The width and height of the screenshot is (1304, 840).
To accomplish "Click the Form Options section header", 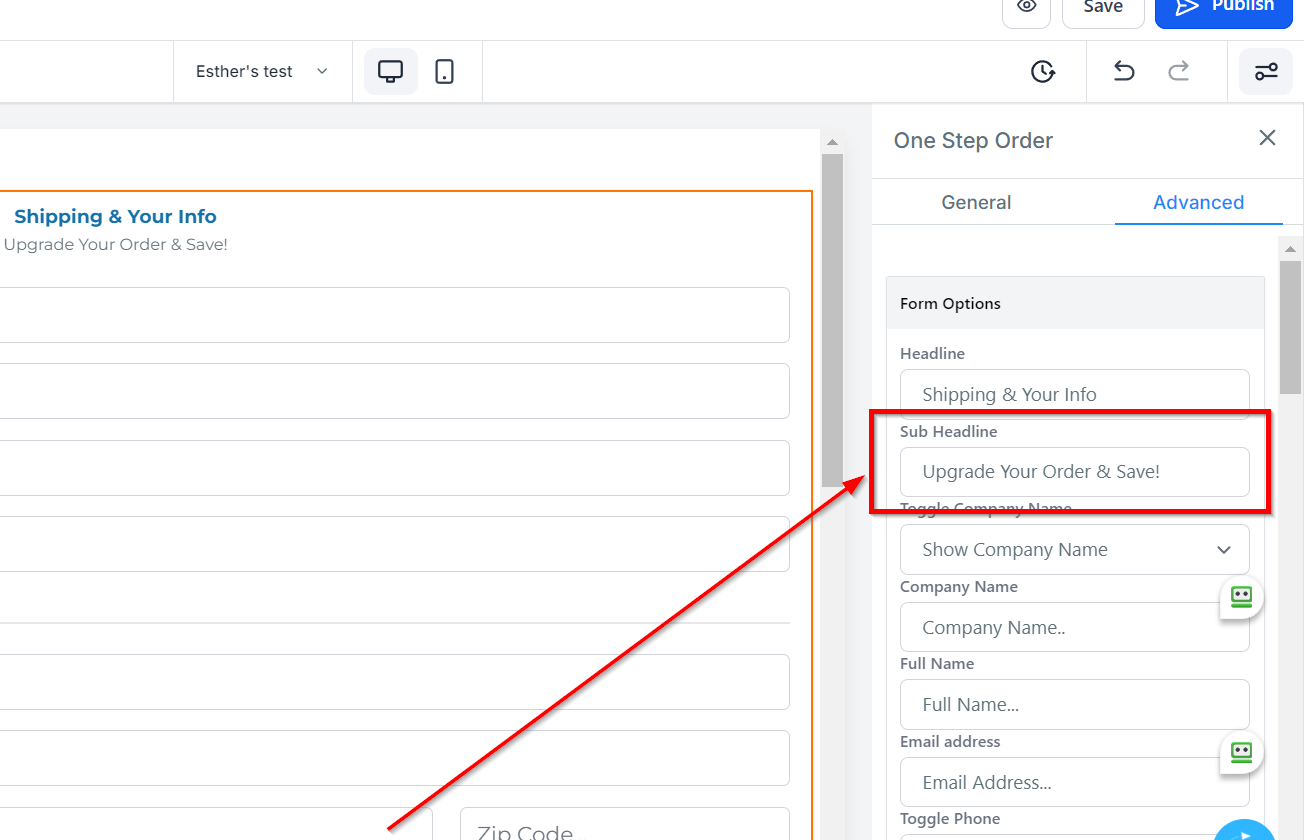I will click(x=1075, y=303).
